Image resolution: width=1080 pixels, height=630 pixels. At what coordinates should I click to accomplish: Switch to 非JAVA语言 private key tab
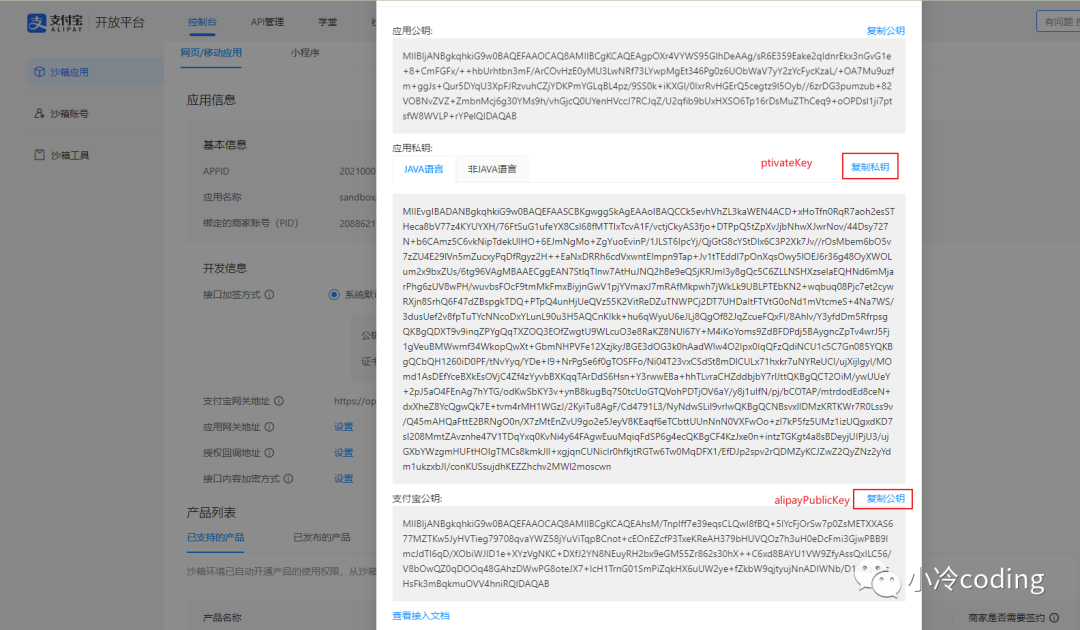tap(492, 169)
